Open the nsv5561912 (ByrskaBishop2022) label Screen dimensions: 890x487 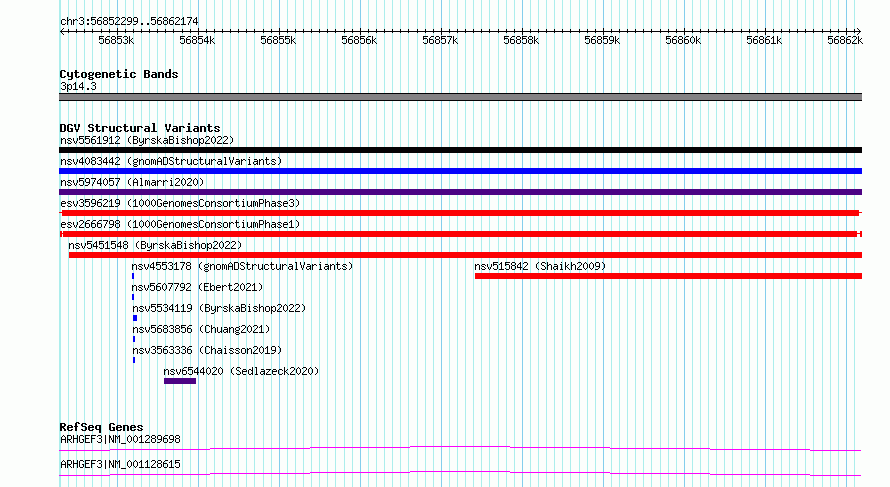point(147,140)
